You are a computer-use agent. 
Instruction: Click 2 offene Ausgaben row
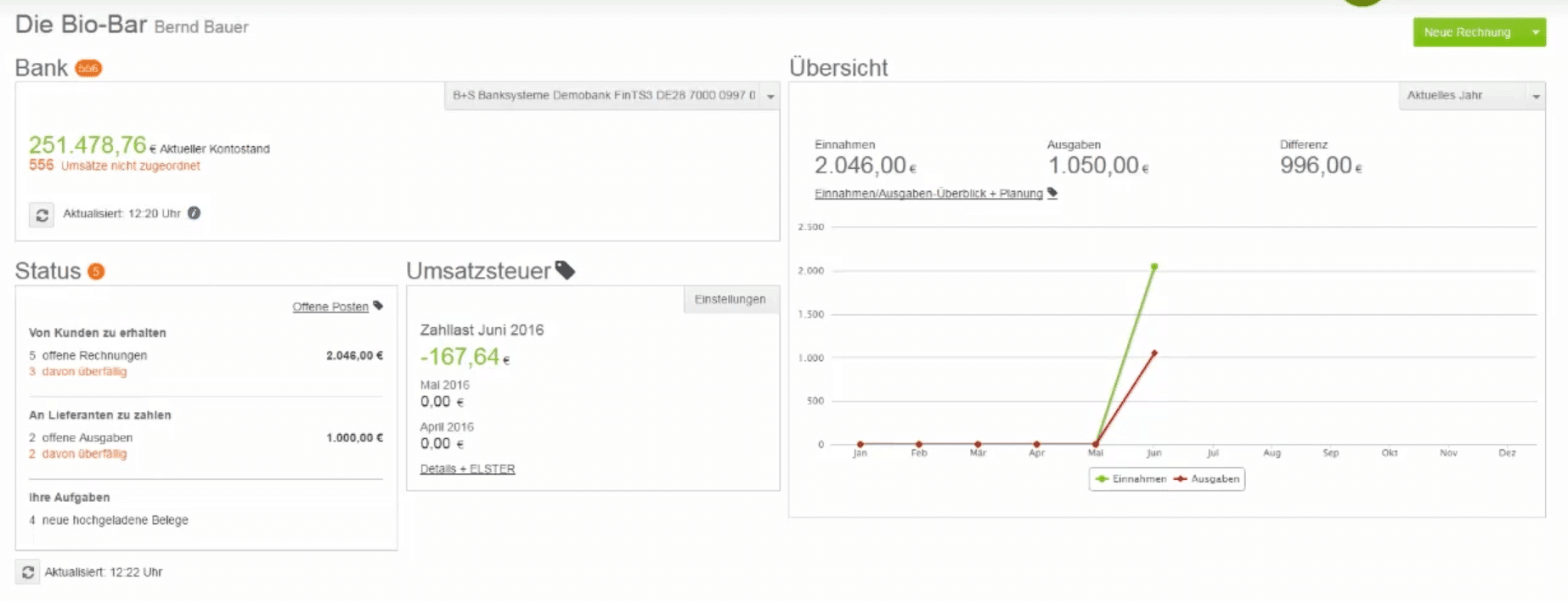coord(206,438)
